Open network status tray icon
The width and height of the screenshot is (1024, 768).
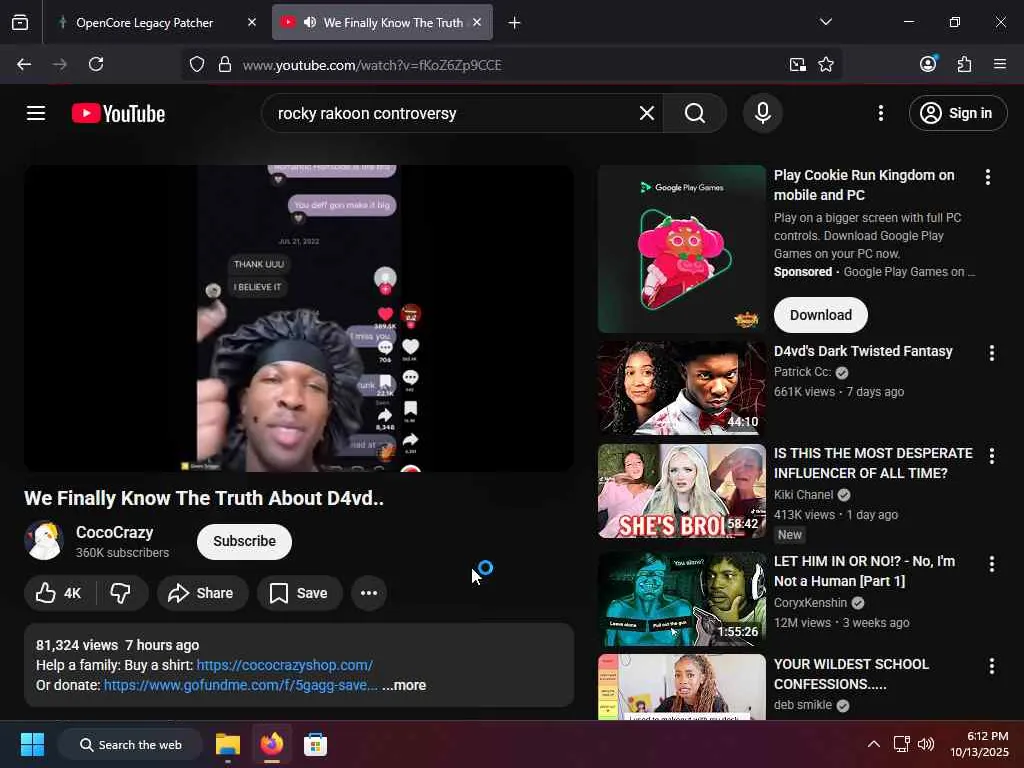pyautogui.click(x=901, y=744)
